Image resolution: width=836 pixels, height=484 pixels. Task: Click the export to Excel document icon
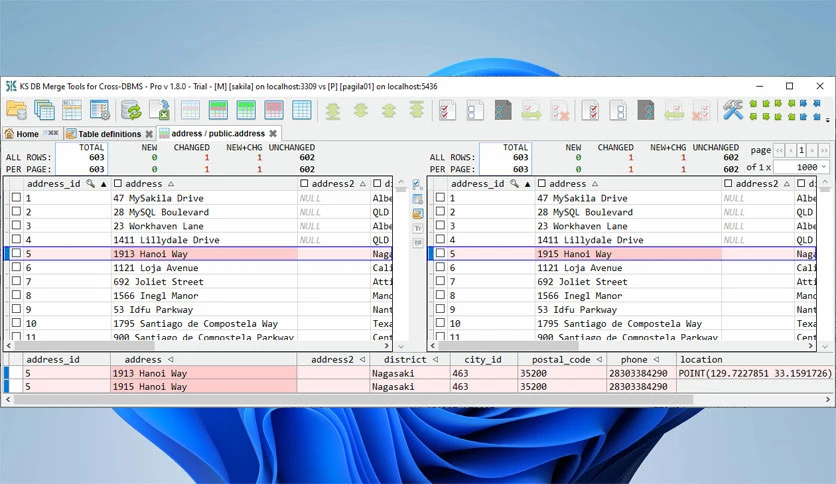point(159,110)
